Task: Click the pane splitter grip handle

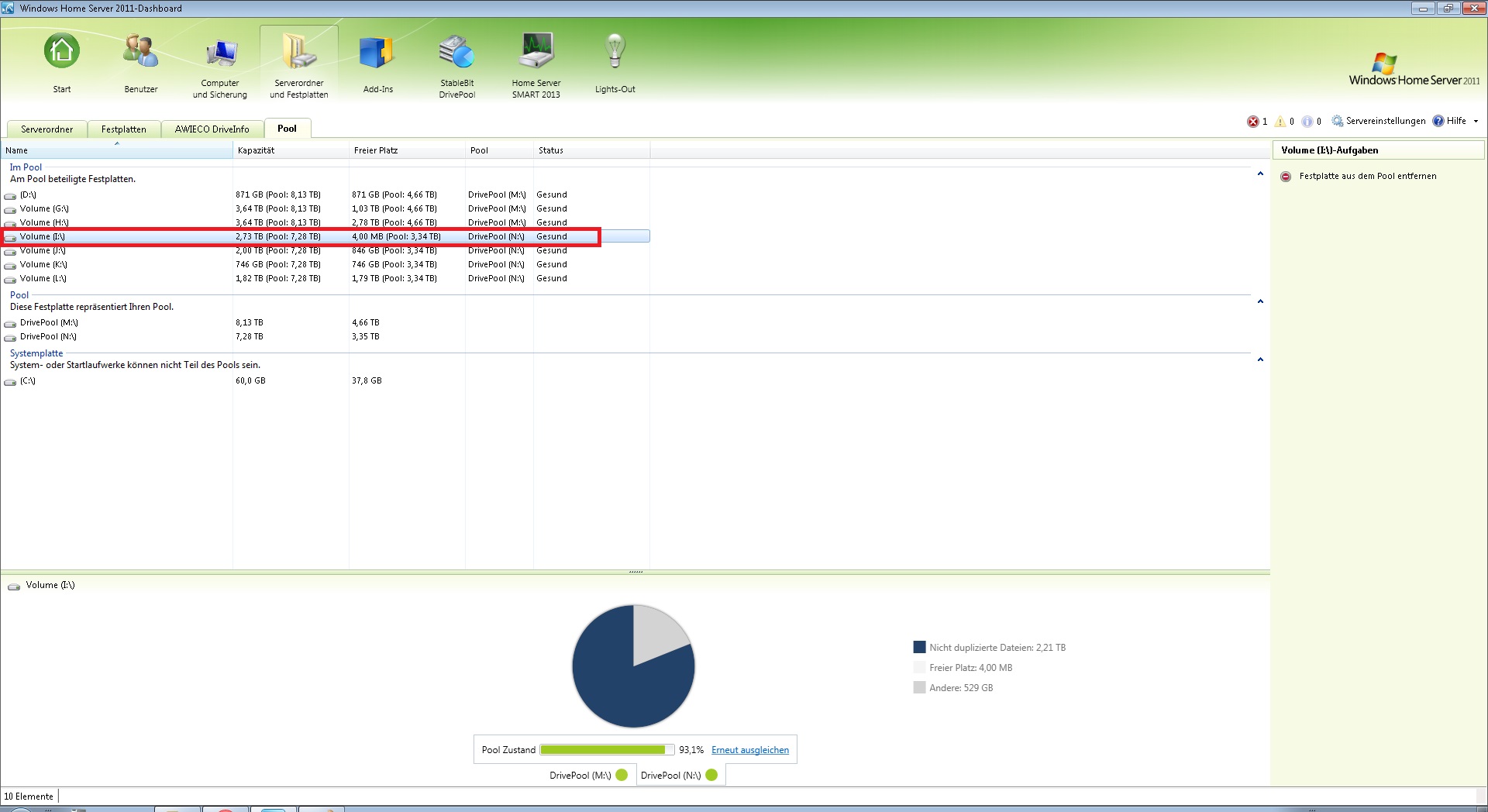Action: pyautogui.click(x=636, y=572)
